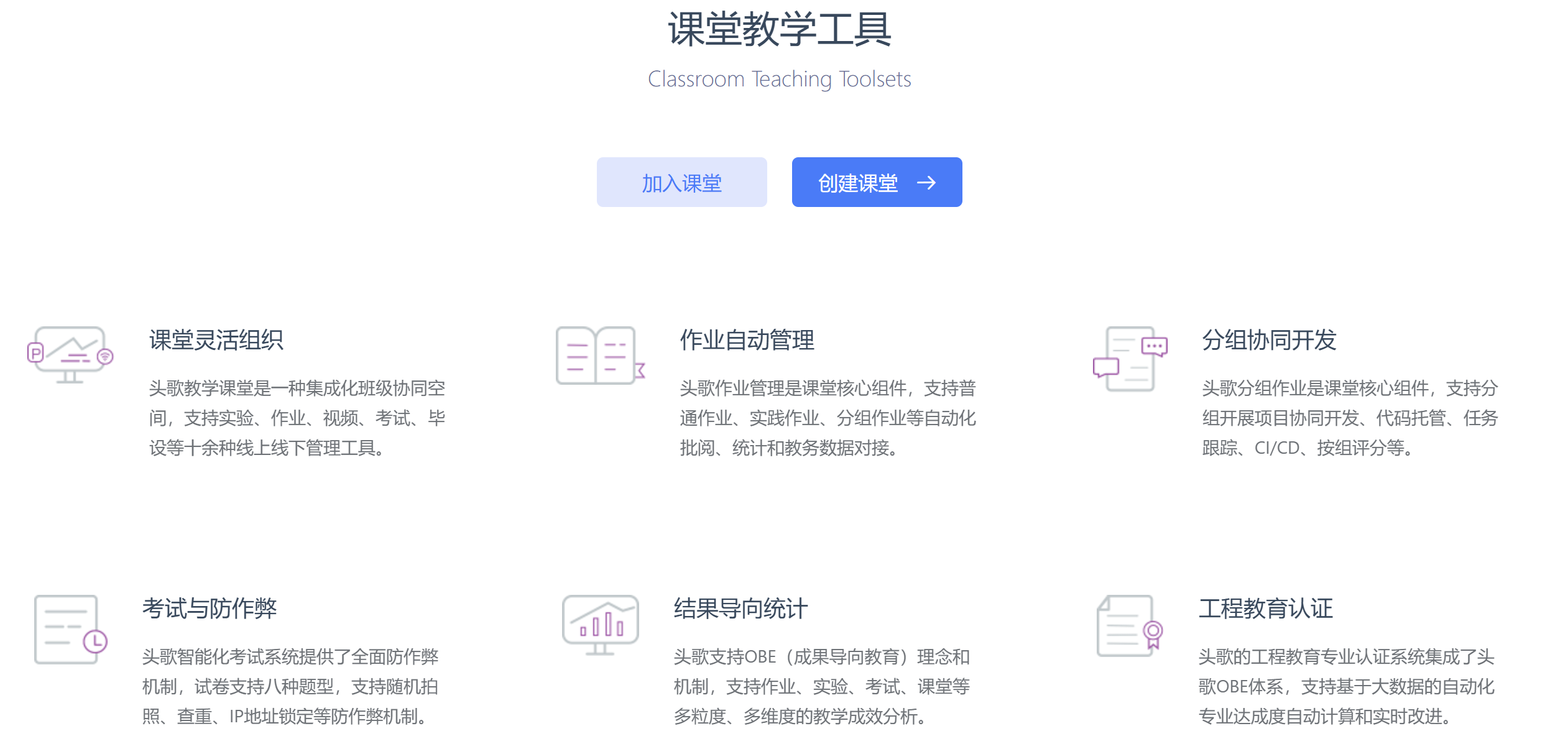1568x749 pixels.
Task: Click the description paragraph under 工程教育认证
Action: coord(1346,686)
